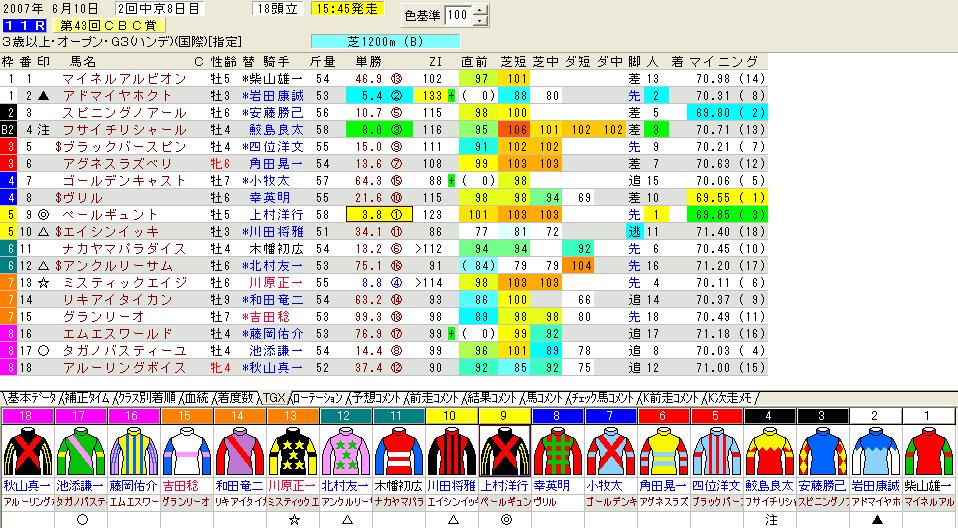958x528 pixels.
Task: Click the マイニング column header
Action: click(x=724, y=62)
